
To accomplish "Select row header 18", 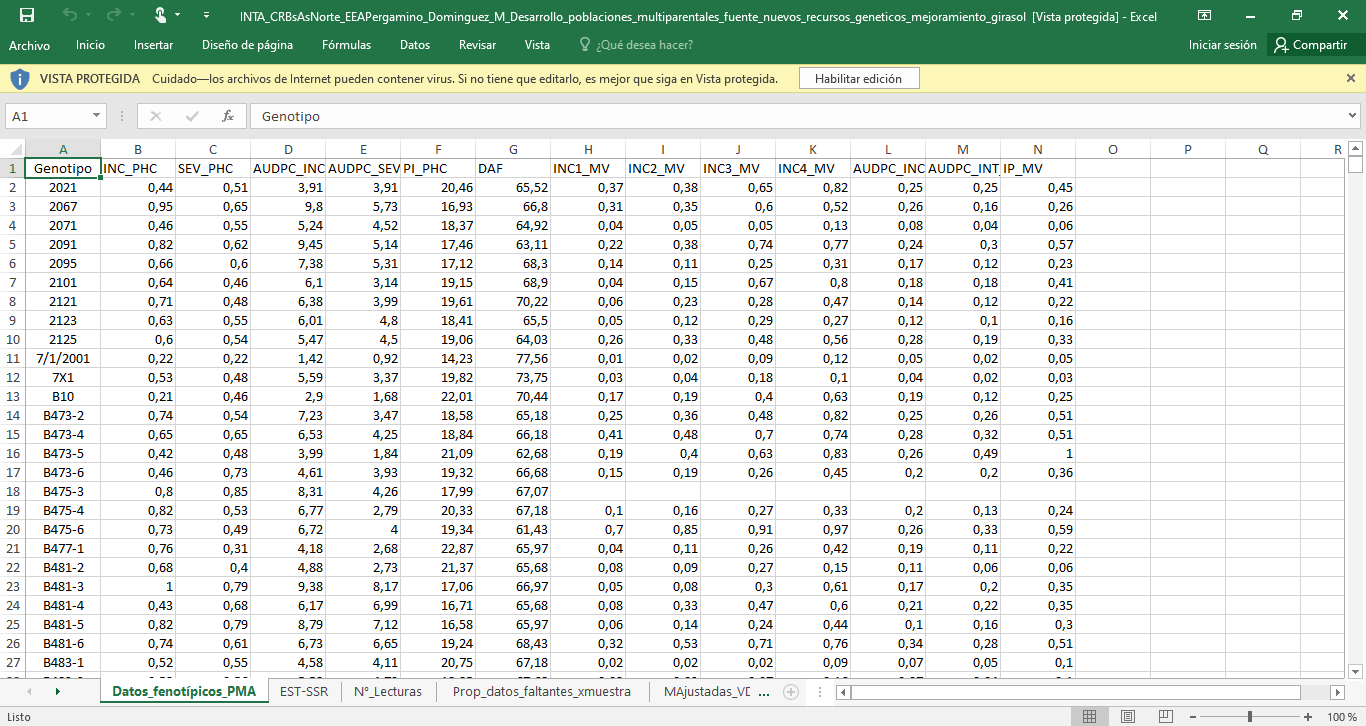I will (x=12, y=492).
